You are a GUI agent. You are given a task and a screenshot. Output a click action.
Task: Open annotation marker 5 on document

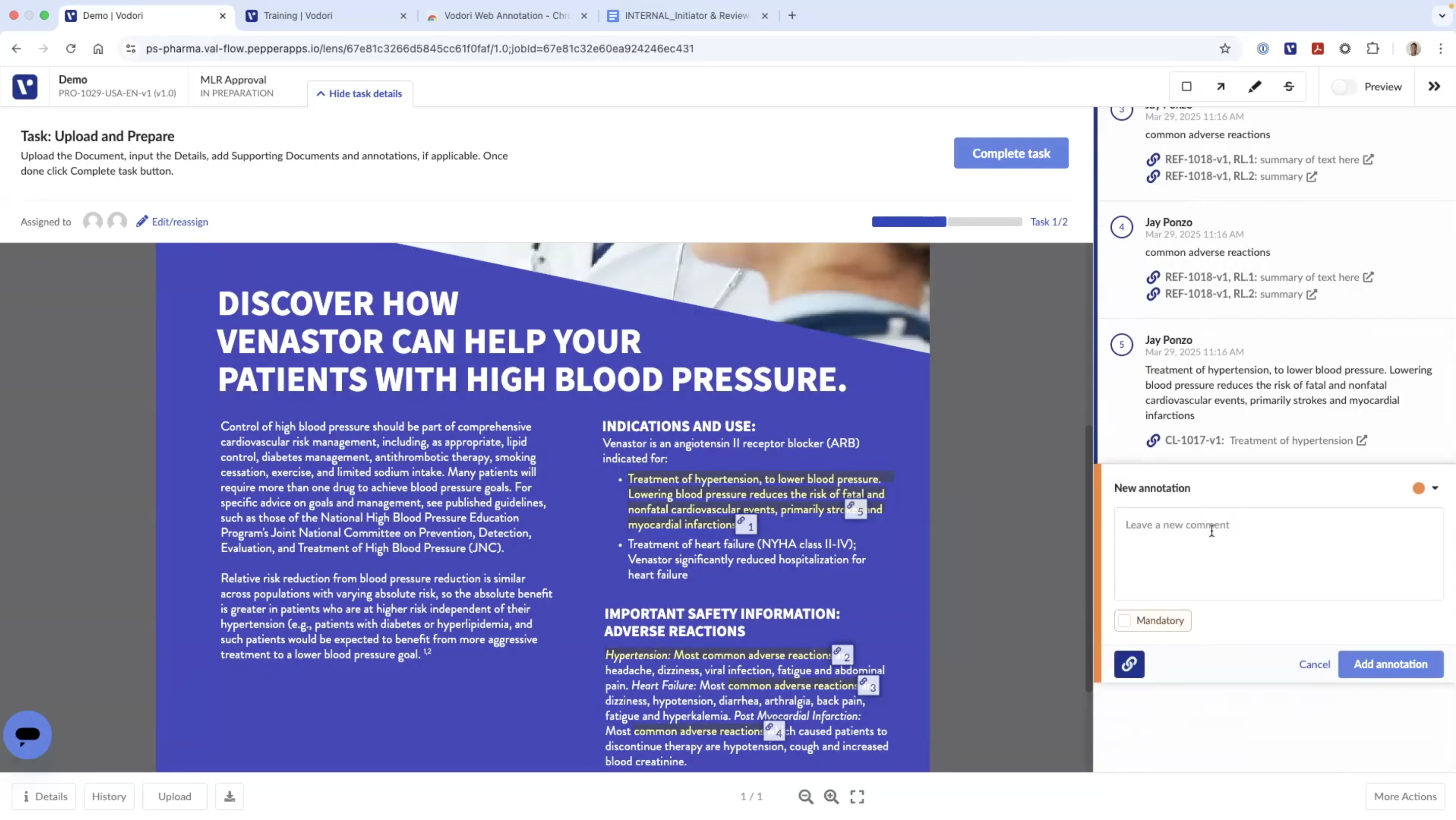tap(856, 509)
